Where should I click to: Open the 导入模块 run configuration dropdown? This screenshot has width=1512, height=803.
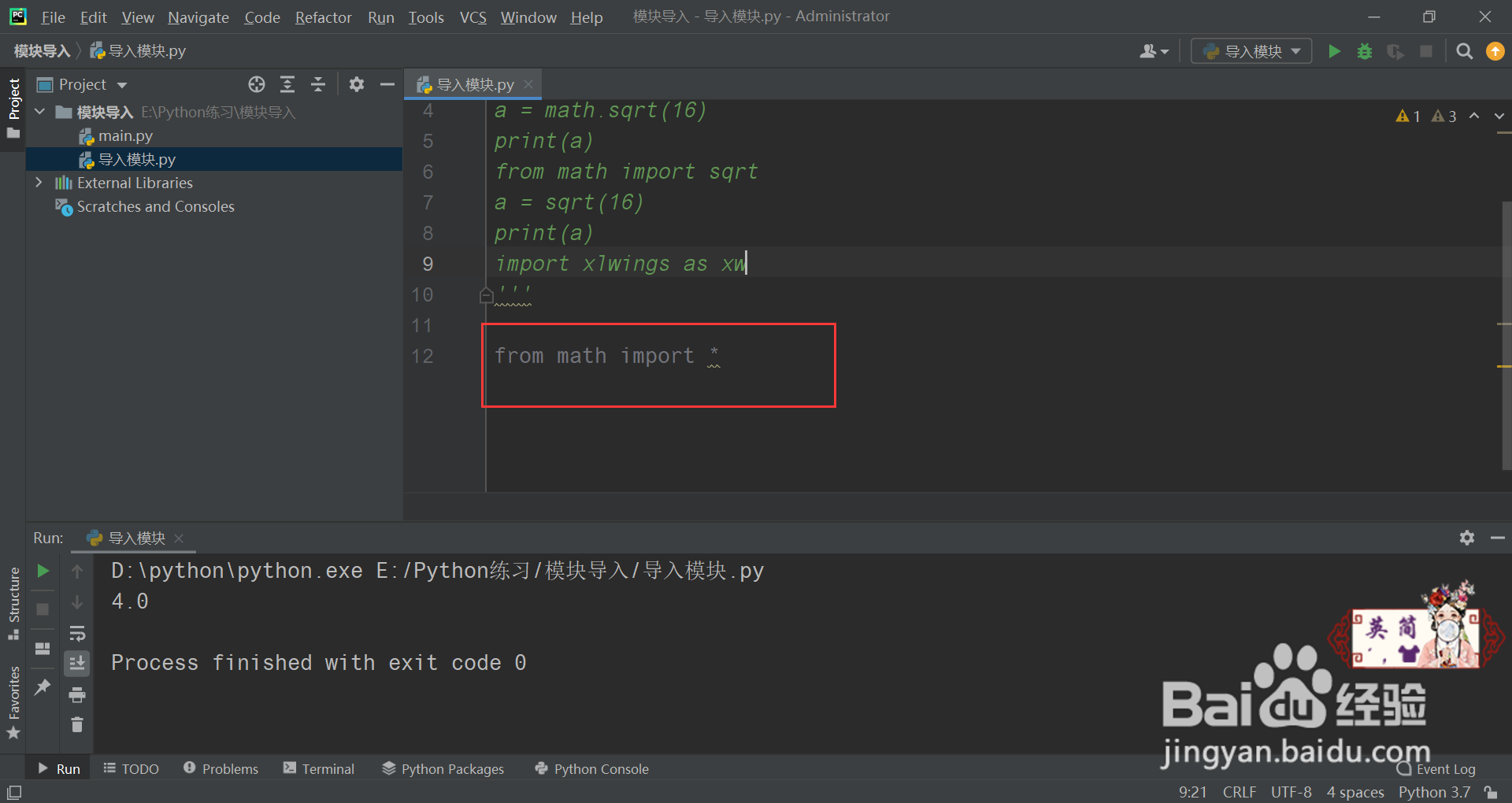(x=1251, y=51)
